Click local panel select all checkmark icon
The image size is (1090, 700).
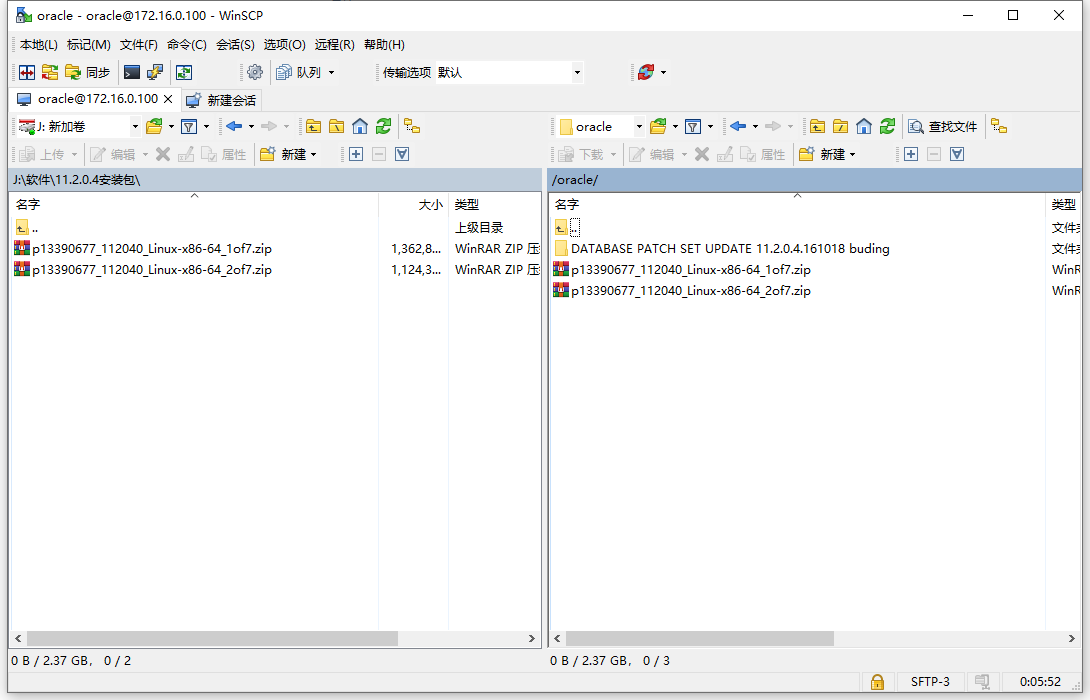[x=402, y=154]
